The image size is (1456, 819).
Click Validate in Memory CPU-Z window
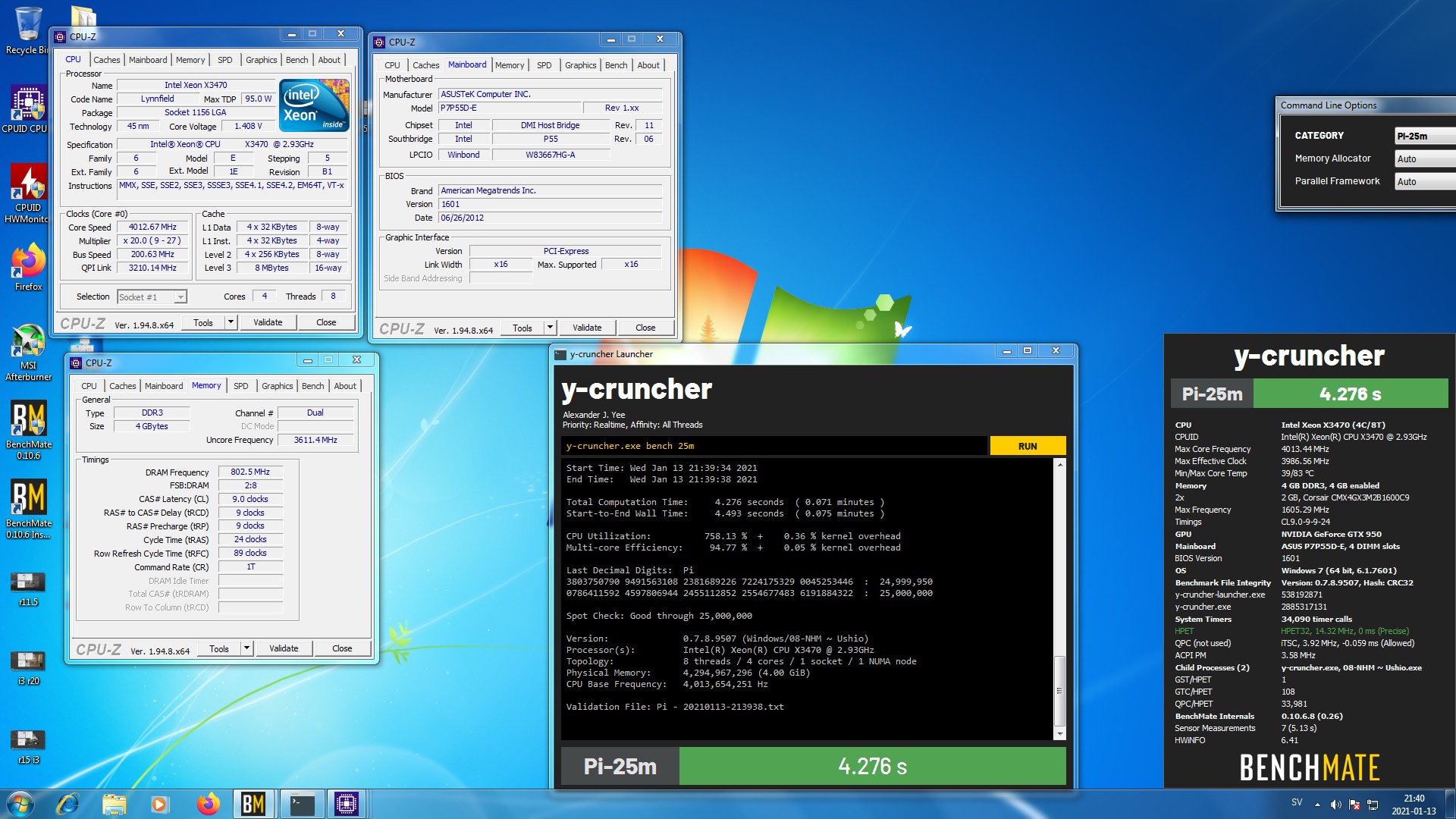(x=284, y=648)
